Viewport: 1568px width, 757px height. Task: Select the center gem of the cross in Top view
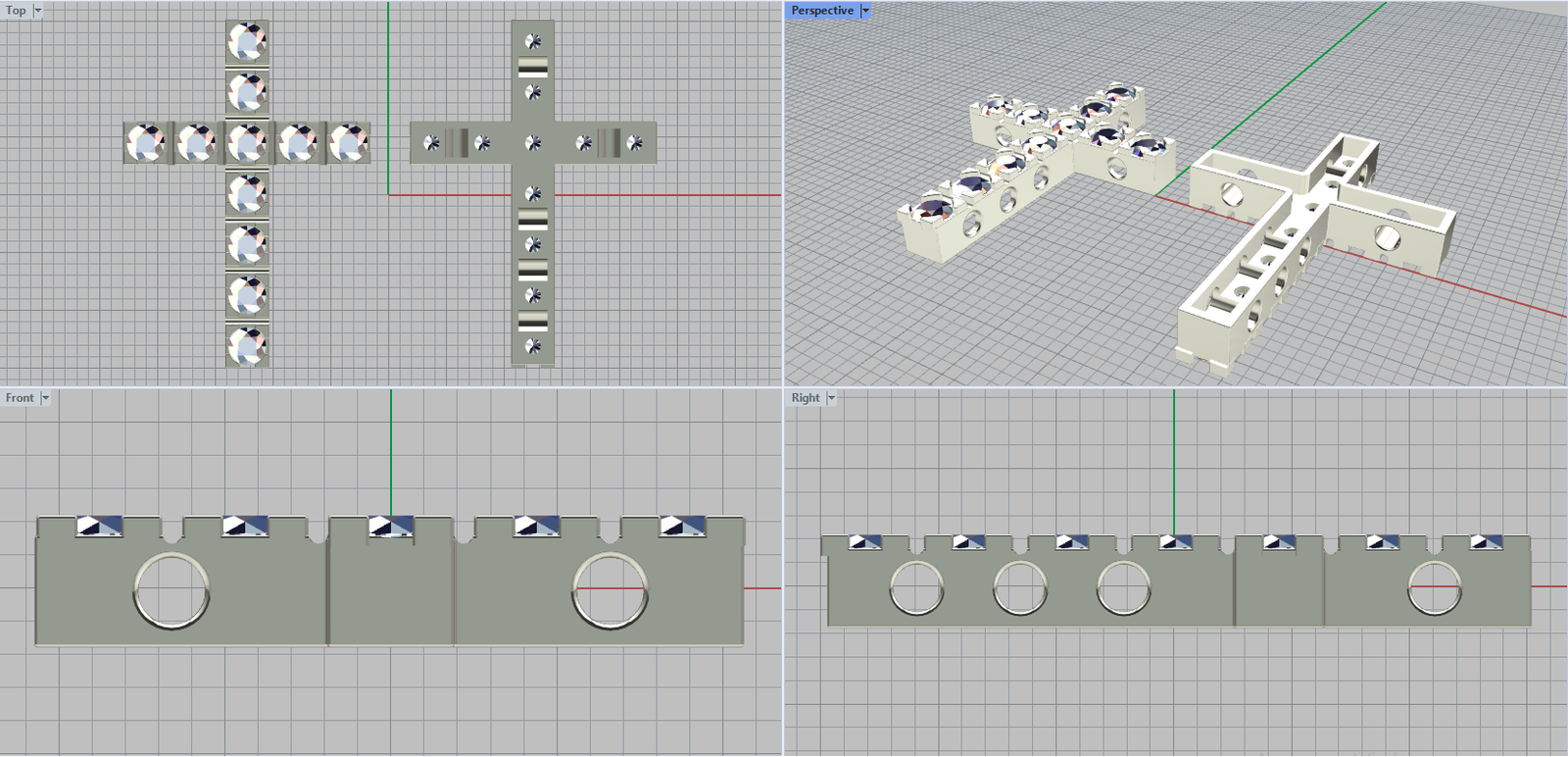tap(247, 143)
